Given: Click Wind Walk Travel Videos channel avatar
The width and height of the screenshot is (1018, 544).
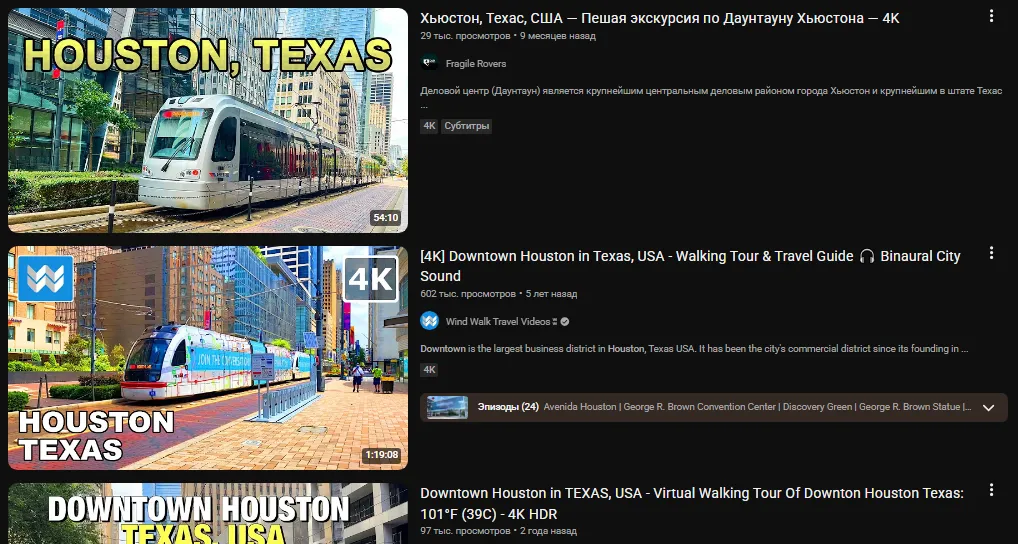Looking at the screenshot, I should [429, 321].
